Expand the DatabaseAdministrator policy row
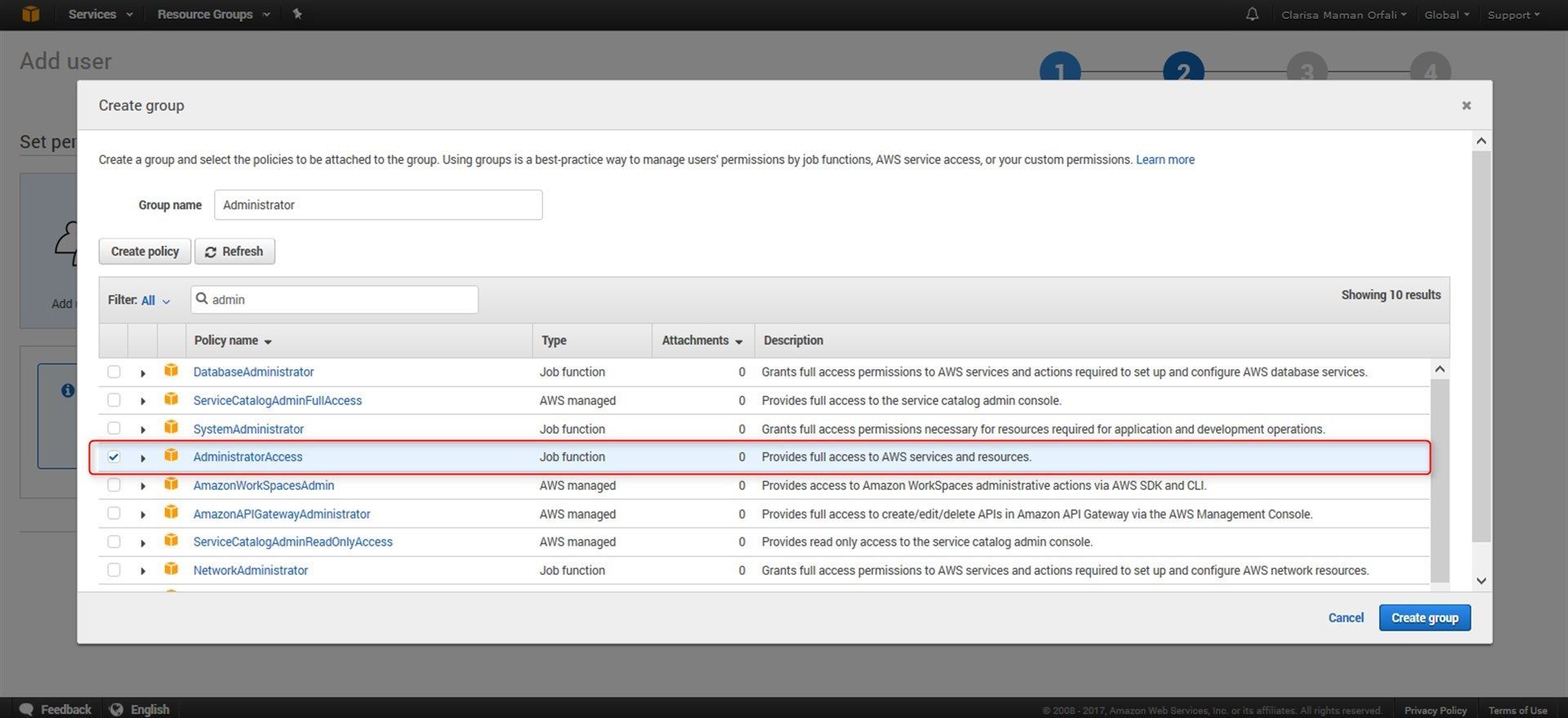Image resolution: width=1568 pixels, height=718 pixels. 143,373
